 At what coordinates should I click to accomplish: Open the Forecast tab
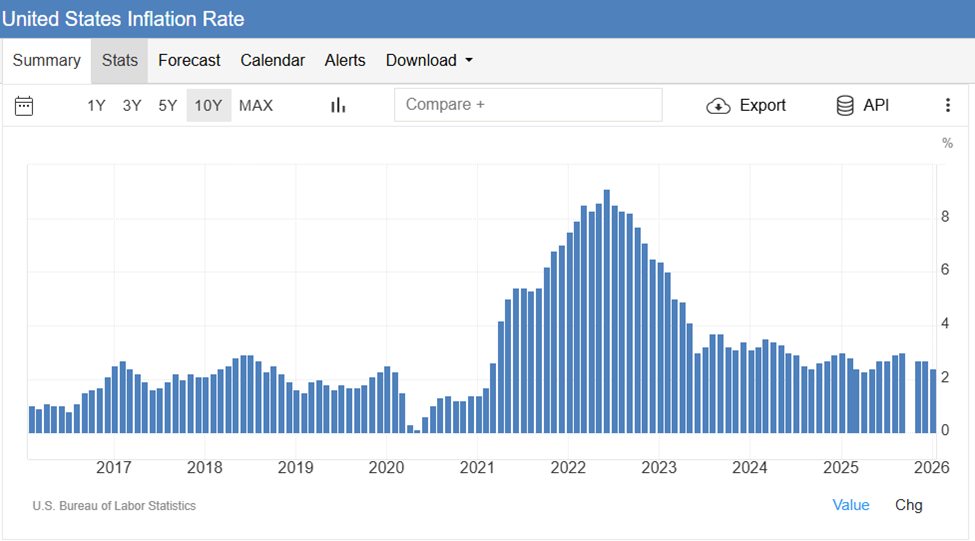(189, 60)
